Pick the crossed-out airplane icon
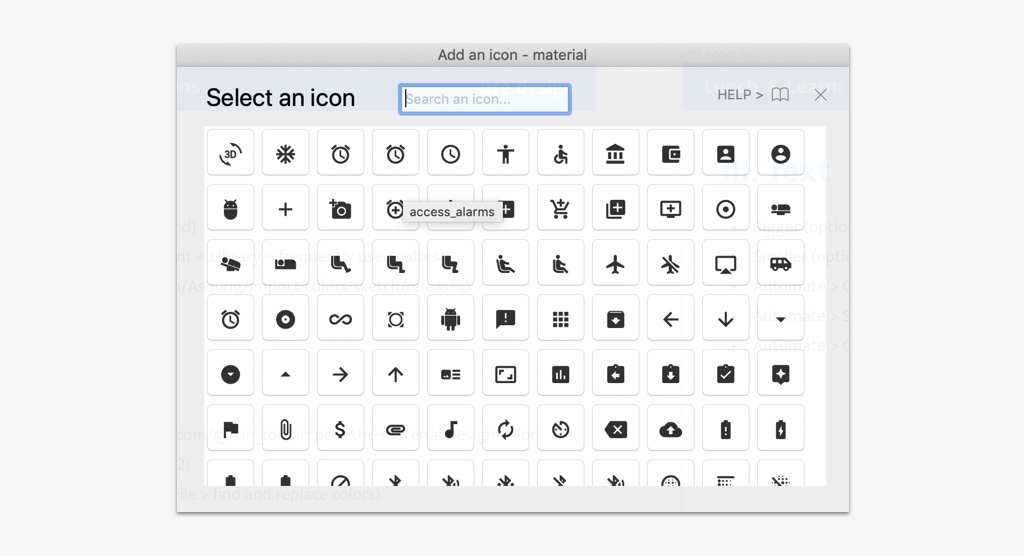The image size is (1024, 556). (x=671, y=264)
